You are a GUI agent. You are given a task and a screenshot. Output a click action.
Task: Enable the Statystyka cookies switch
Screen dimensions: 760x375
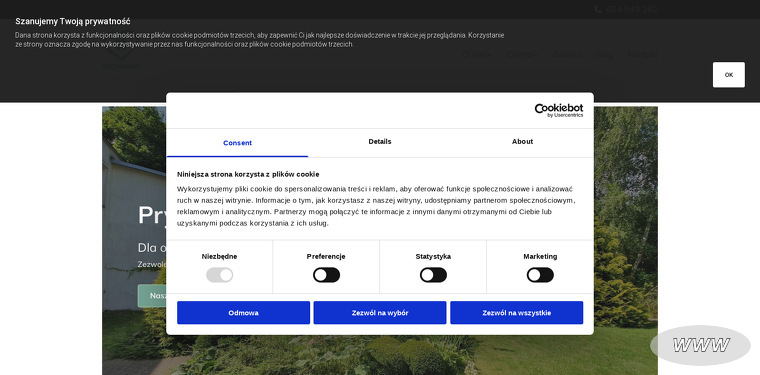[x=433, y=275]
